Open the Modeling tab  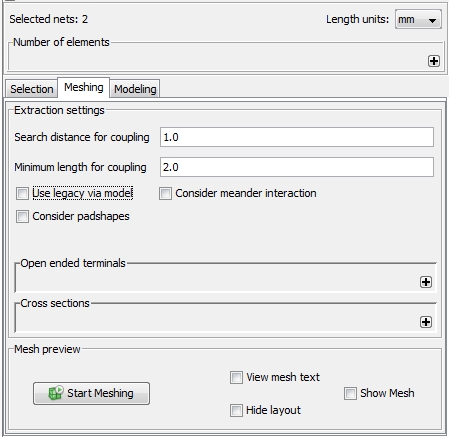click(135, 89)
